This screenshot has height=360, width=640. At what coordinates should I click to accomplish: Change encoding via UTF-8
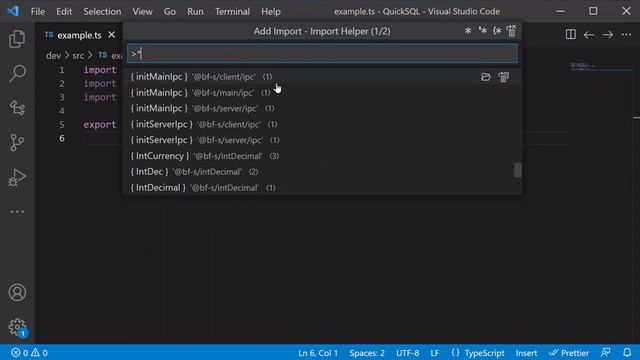tap(407, 353)
